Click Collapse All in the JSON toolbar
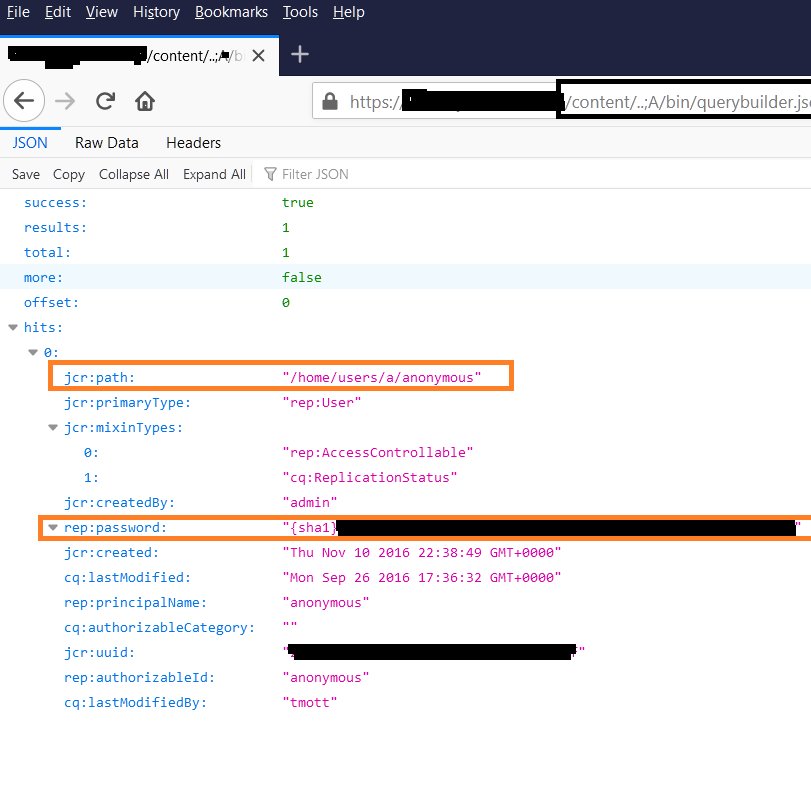 134,174
